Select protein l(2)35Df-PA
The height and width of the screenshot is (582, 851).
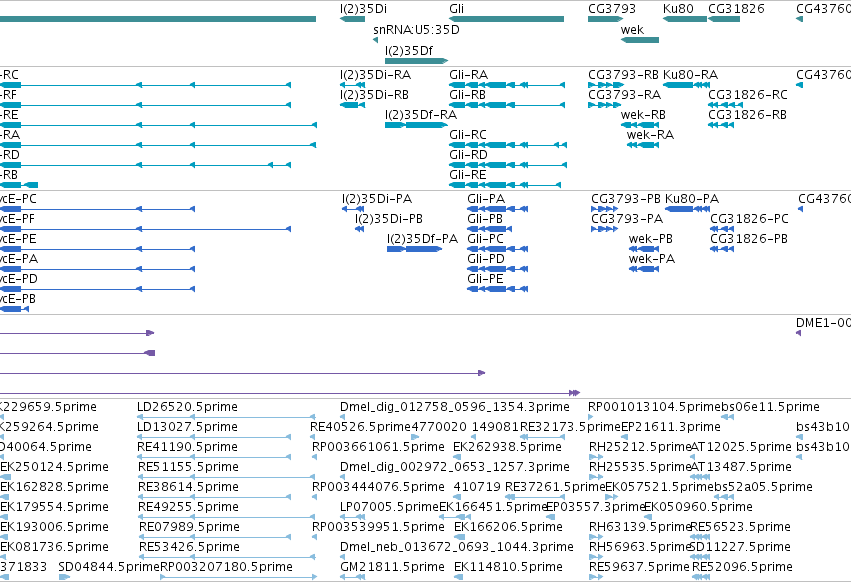click(422, 239)
